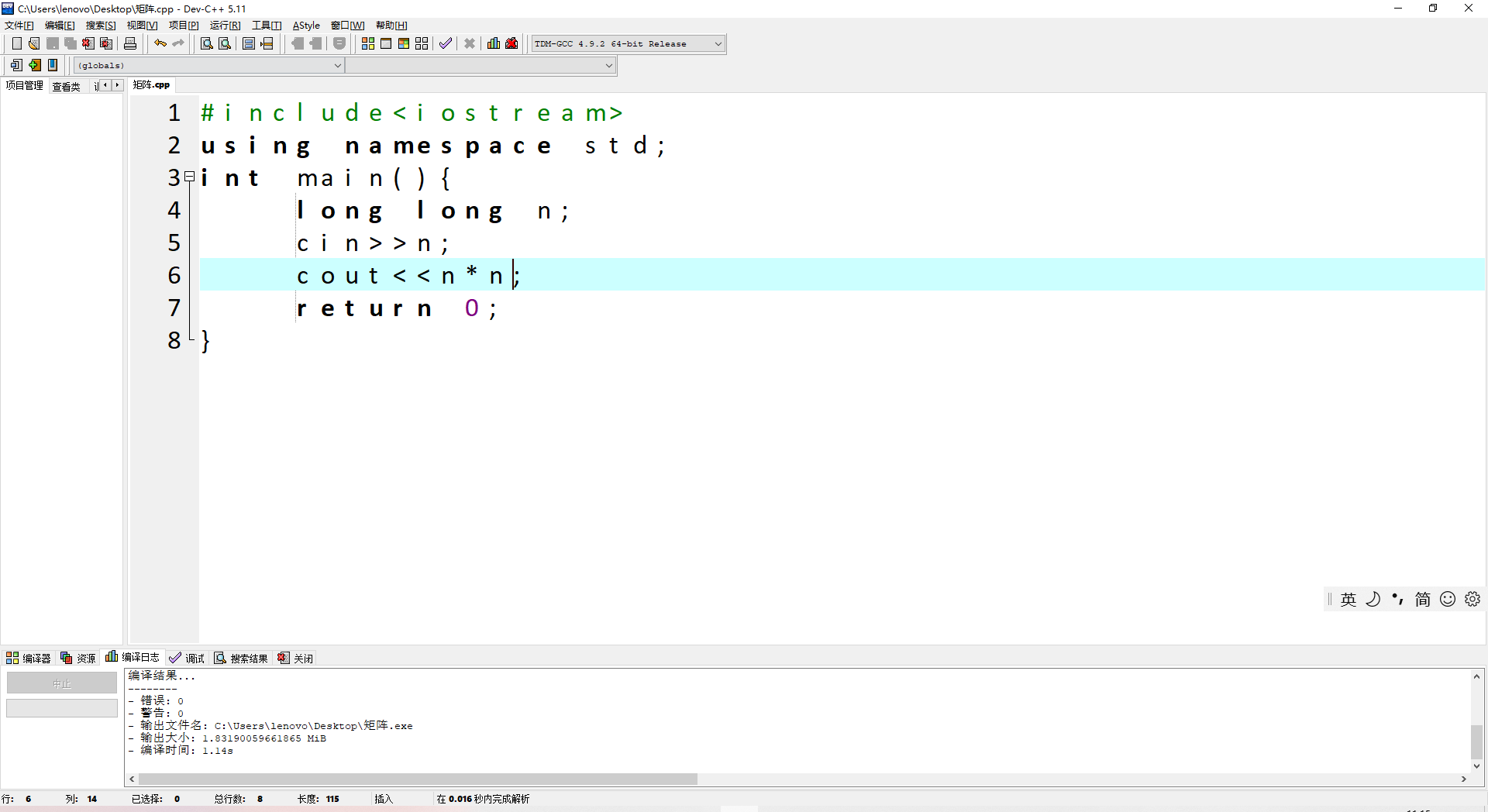Select the 矩阵.cpp editor tab
This screenshot has width=1488, height=812.
[x=151, y=85]
